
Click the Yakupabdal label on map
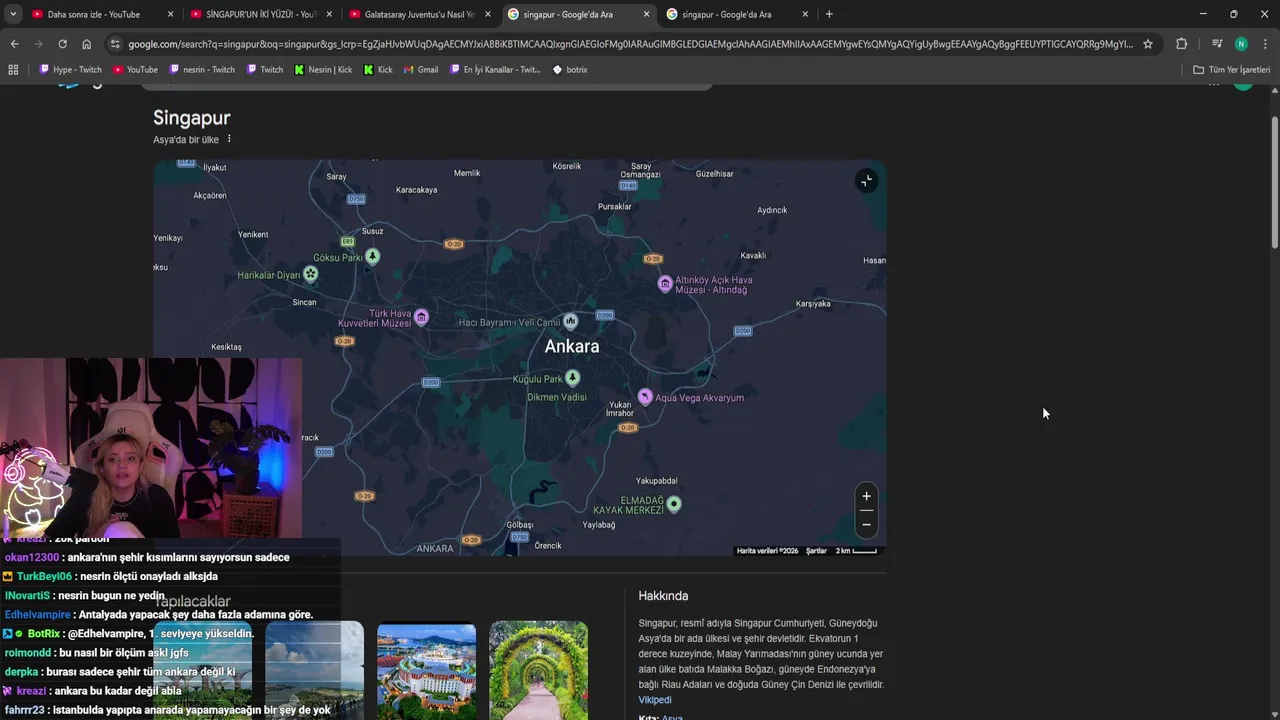pos(656,481)
